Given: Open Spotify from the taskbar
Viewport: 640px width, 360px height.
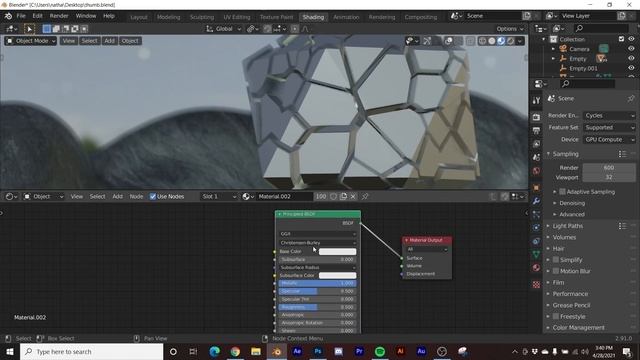Looking at the screenshot, I should [x=380, y=351].
